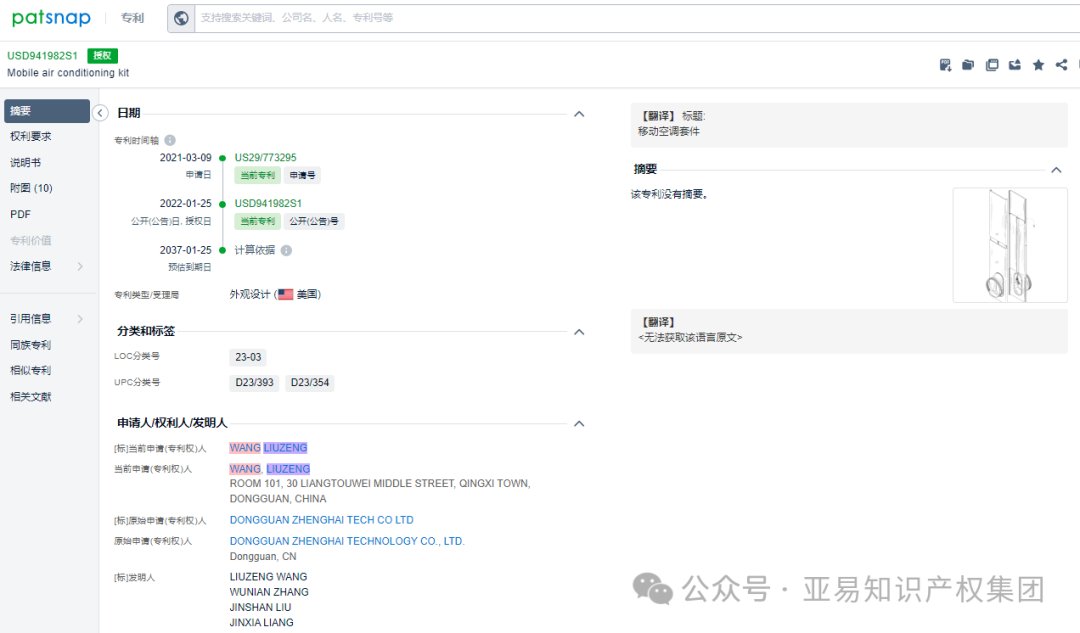Click info icon beside 计算依据
Viewport: 1080px width, 633px height.
tap(287, 251)
